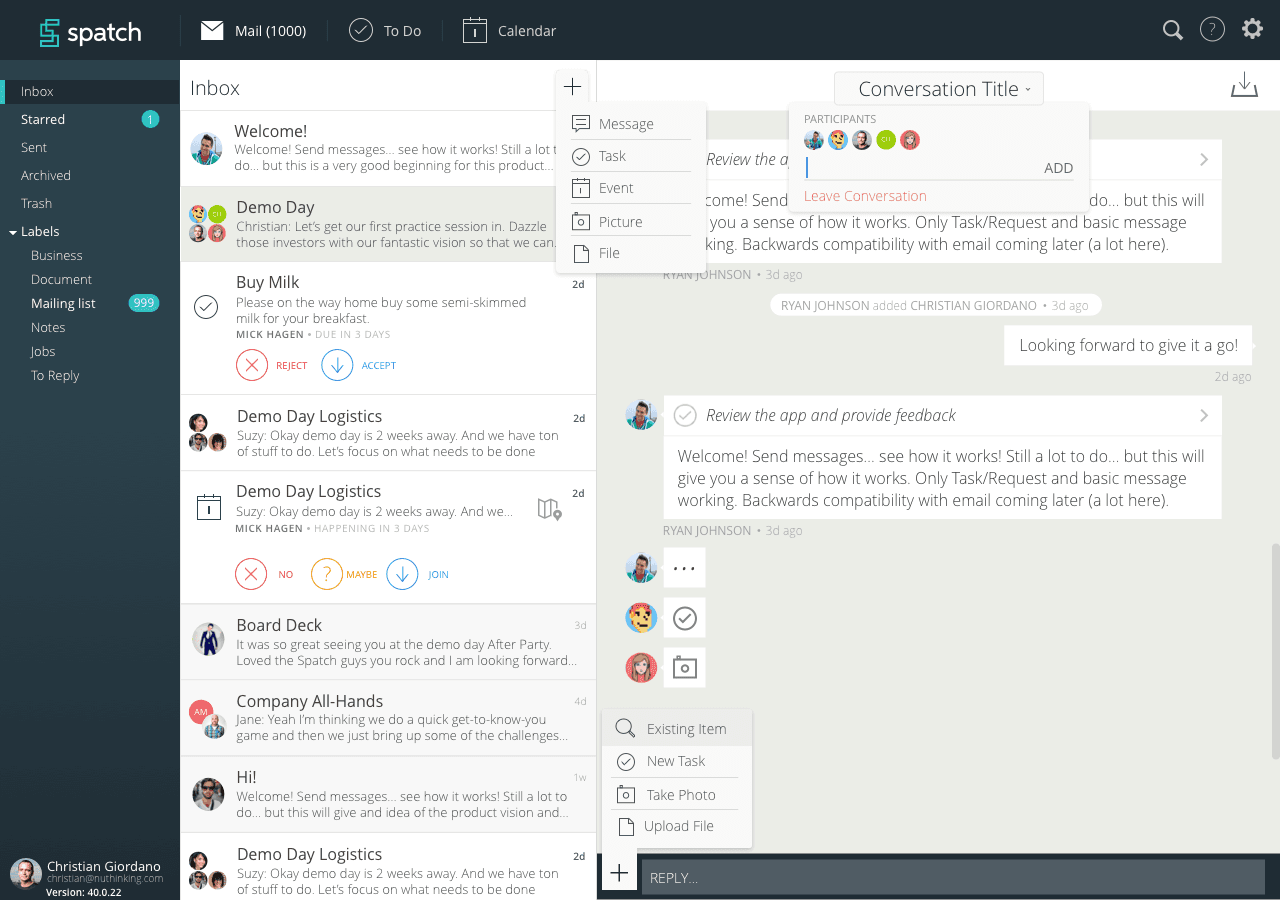Click the archive download tray icon
The width and height of the screenshot is (1280, 900).
(1244, 85)
